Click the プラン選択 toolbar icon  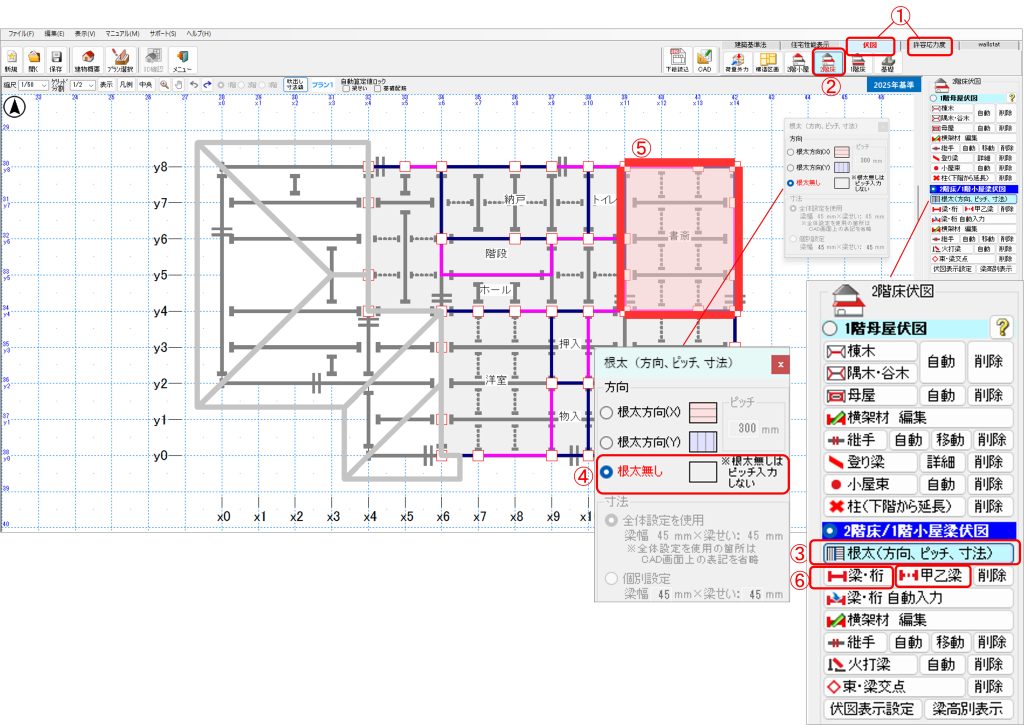pyautogui.click(x=120, y=60)
